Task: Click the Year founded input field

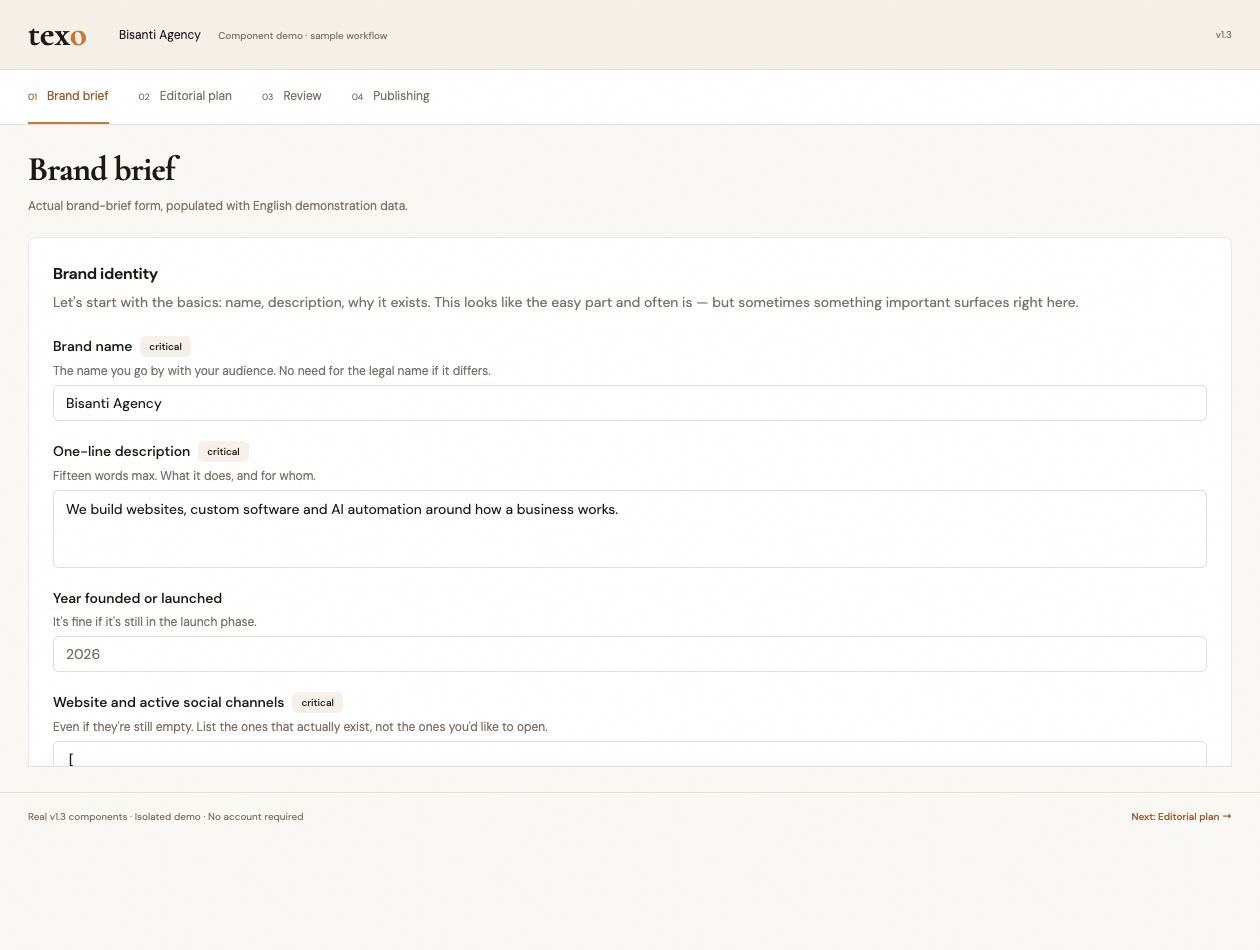Action: click(630, 654)
